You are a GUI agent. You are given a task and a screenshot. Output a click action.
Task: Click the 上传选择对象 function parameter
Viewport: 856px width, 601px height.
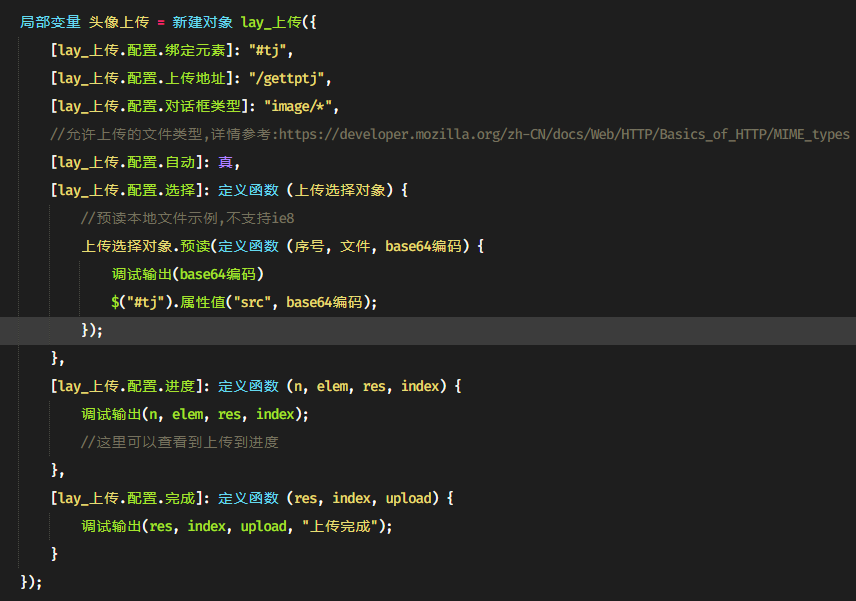[x=340, y=191]
